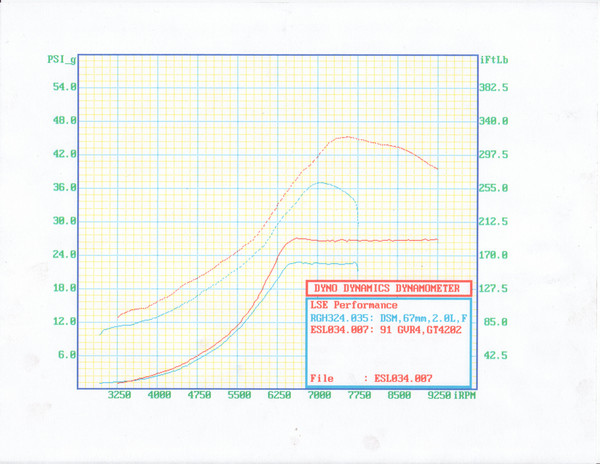Click the 42.5 torque axis value
This screenshot has height=464, width=600.
point(496,355)
